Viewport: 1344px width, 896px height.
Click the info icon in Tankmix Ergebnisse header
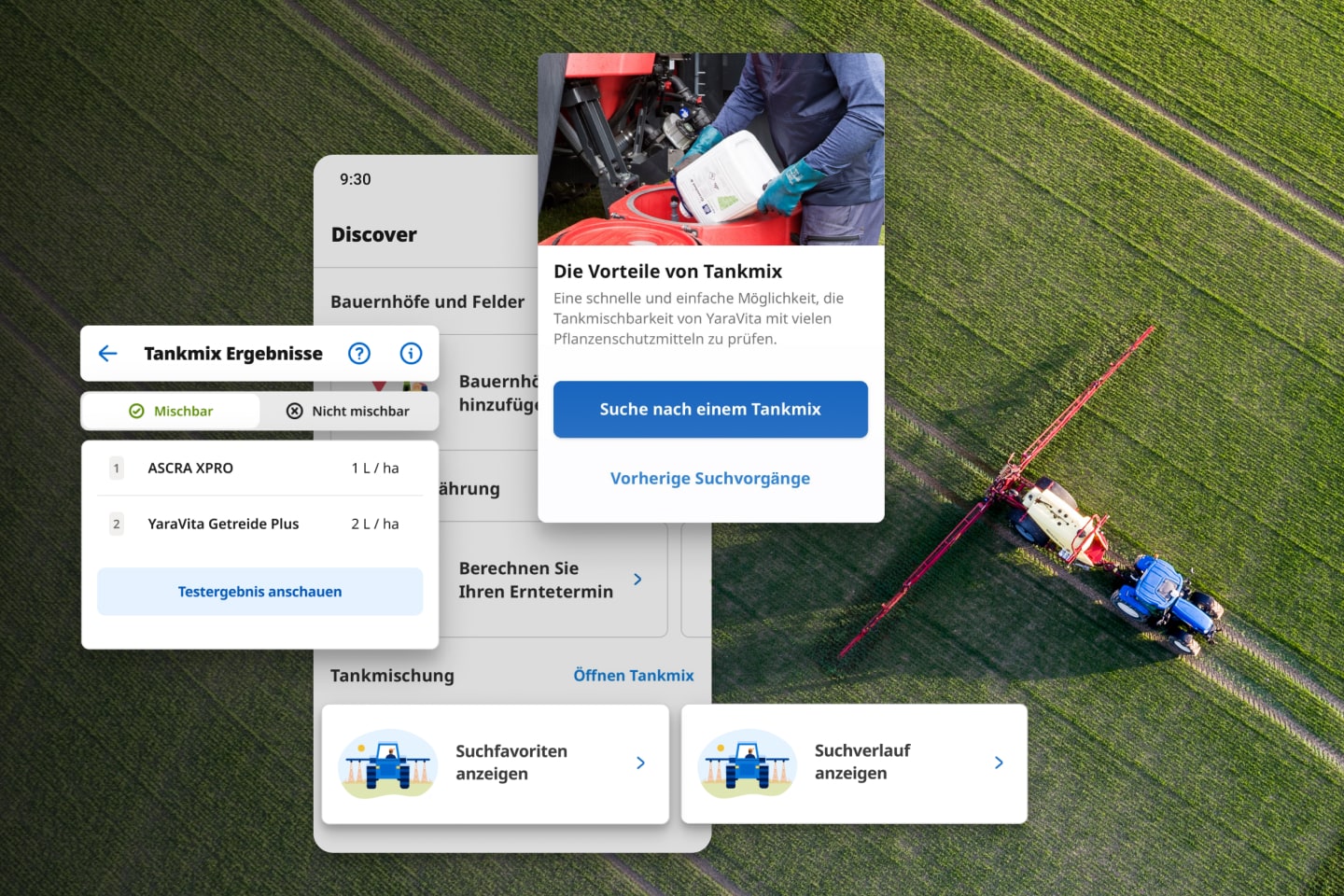pos(411,353)
